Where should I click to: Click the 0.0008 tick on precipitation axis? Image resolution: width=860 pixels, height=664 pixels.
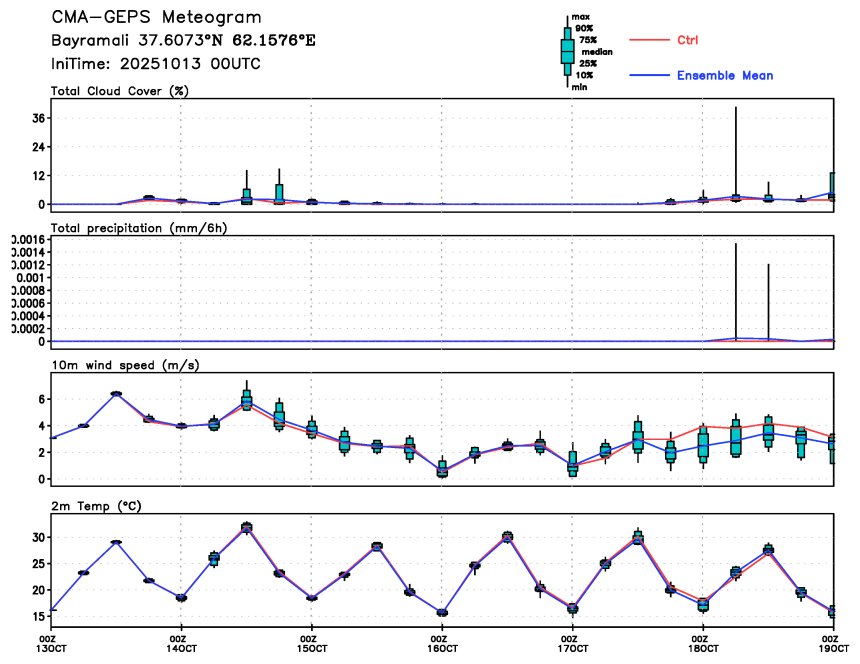pyautogui.click(x=27, y=291)
